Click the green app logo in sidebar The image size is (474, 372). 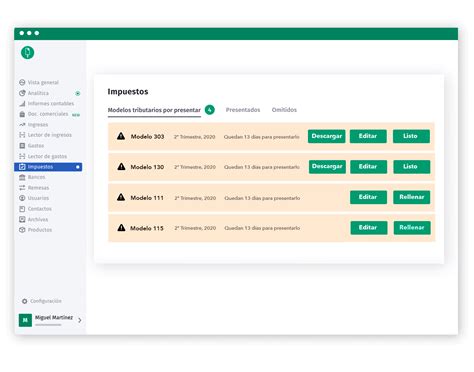pyautogui.click(x=27, y=53)
